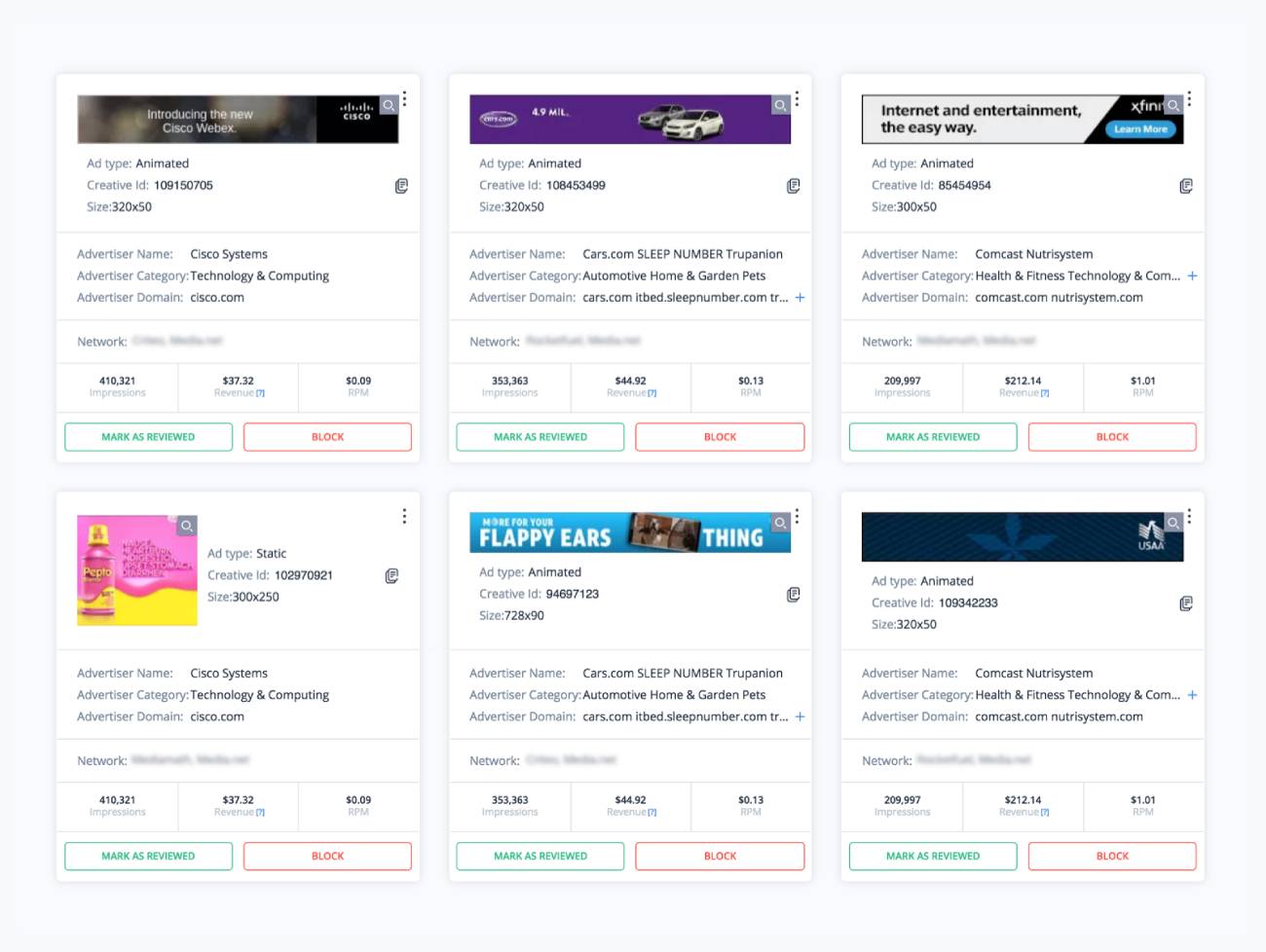The image size is (1266, 952).
Task: Select creative ID text 109150705
Action: [x=183, y=185]
